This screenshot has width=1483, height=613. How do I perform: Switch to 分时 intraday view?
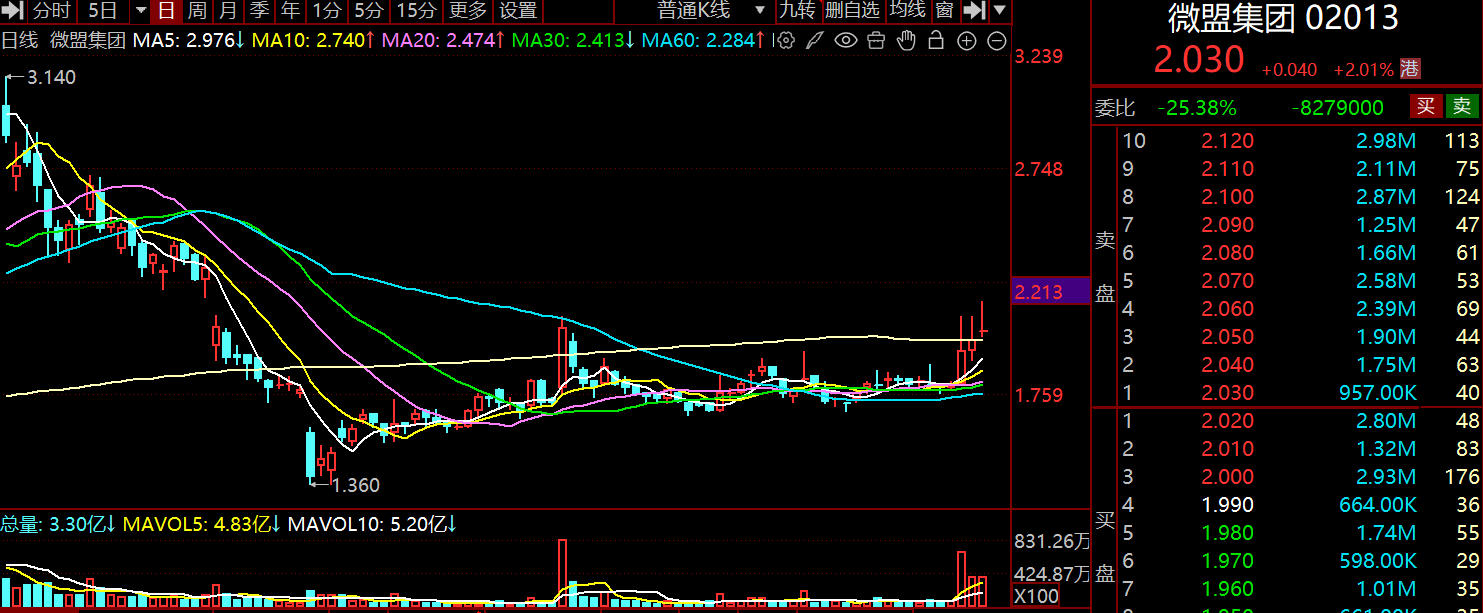[52, 11]
